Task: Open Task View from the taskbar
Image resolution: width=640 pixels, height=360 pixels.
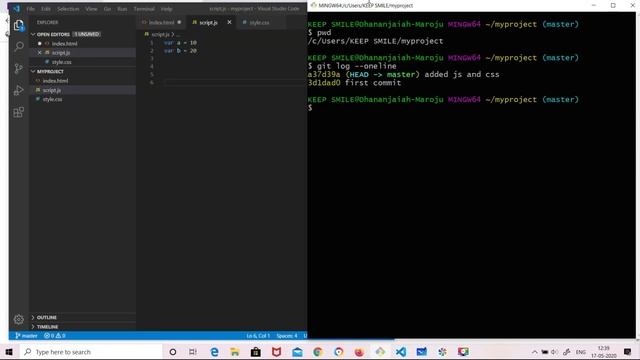Action: click(193, 352)
